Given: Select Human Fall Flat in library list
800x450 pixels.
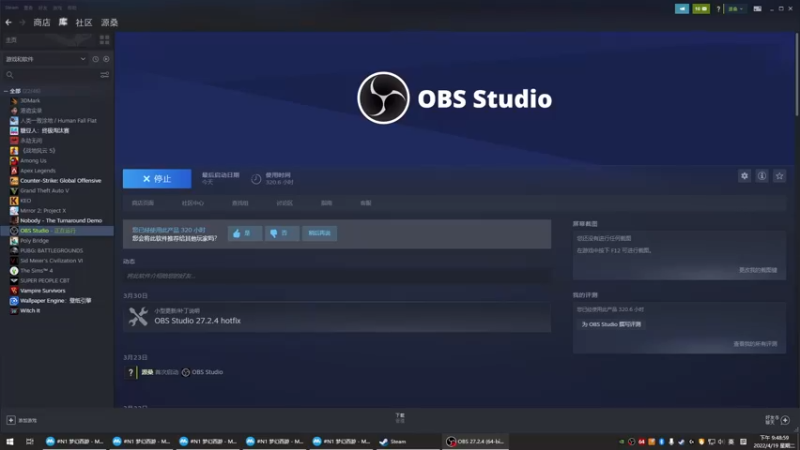Looking at the screenshot, I should (57, 121).
